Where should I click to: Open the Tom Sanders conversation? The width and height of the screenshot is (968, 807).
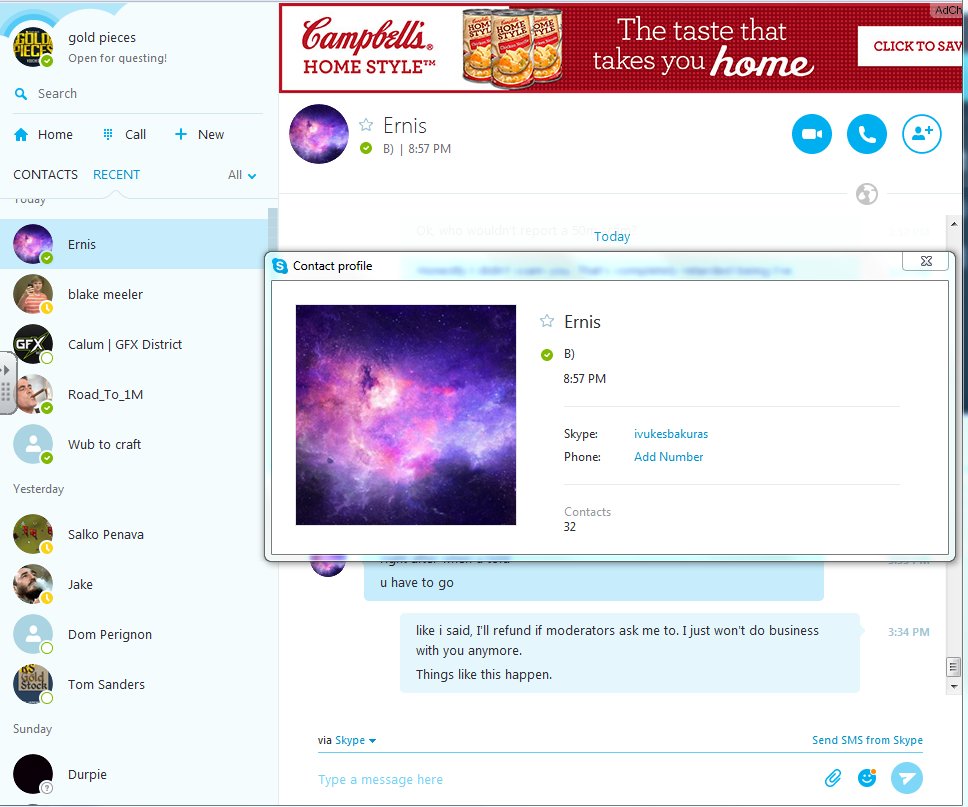click(x=135, y=685)
